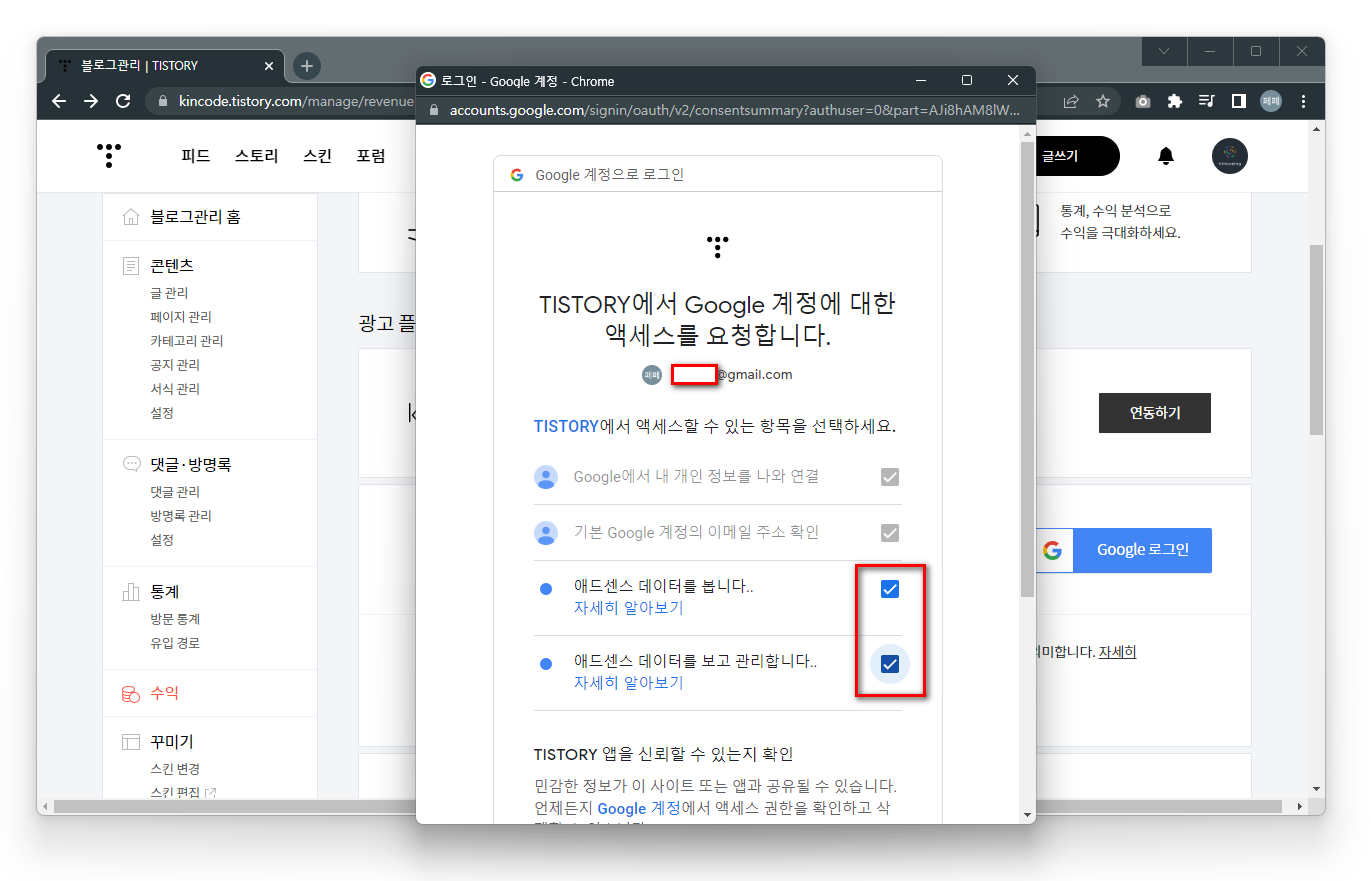Open the Extensions puzzle icon
The image size is (1371, 881).
pos(1175,101)
